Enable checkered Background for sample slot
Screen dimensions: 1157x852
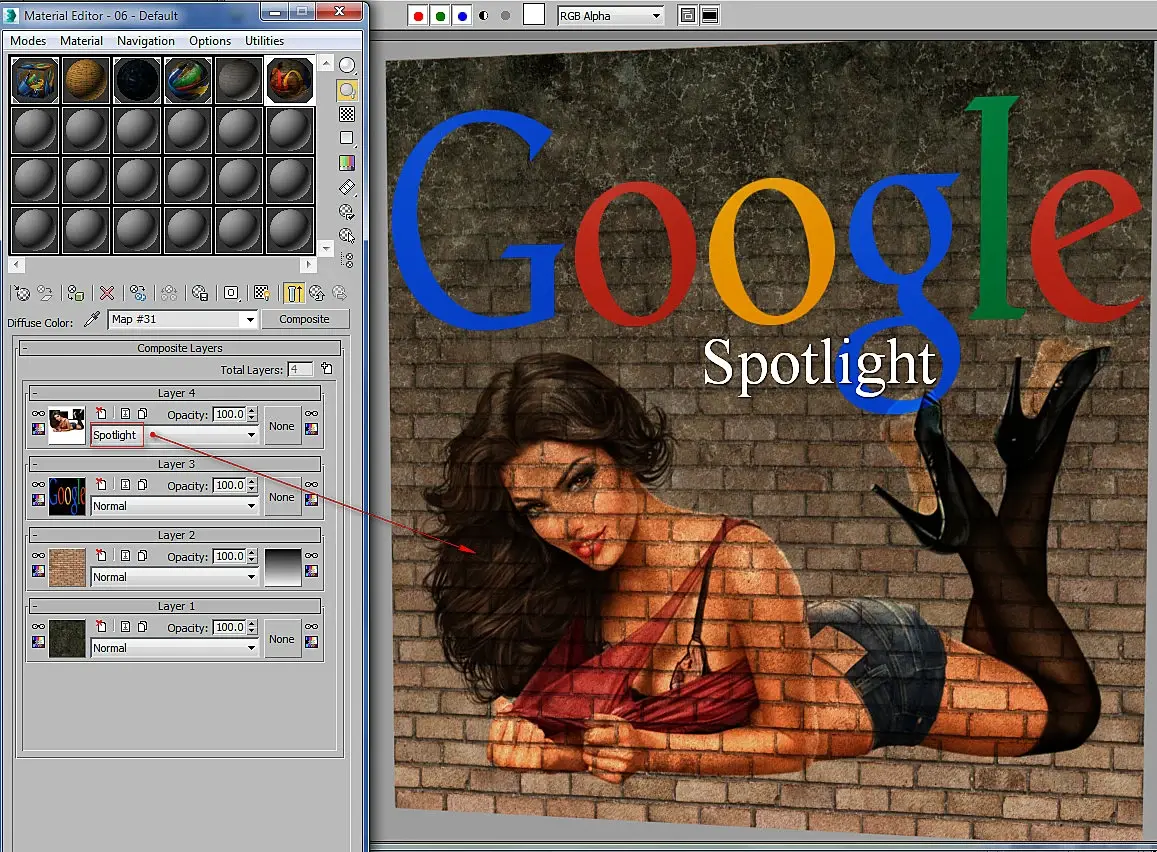(347, 114)
